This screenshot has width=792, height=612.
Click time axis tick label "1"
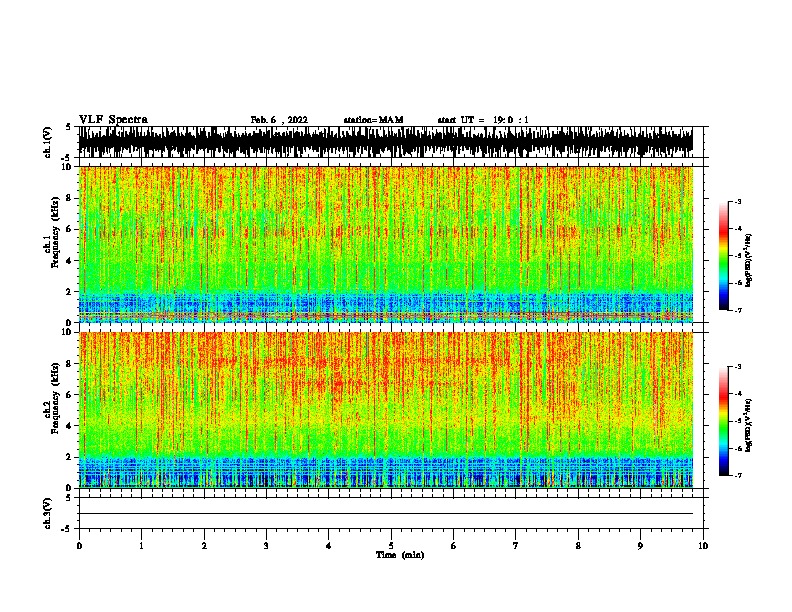click(x=141, y=545)
